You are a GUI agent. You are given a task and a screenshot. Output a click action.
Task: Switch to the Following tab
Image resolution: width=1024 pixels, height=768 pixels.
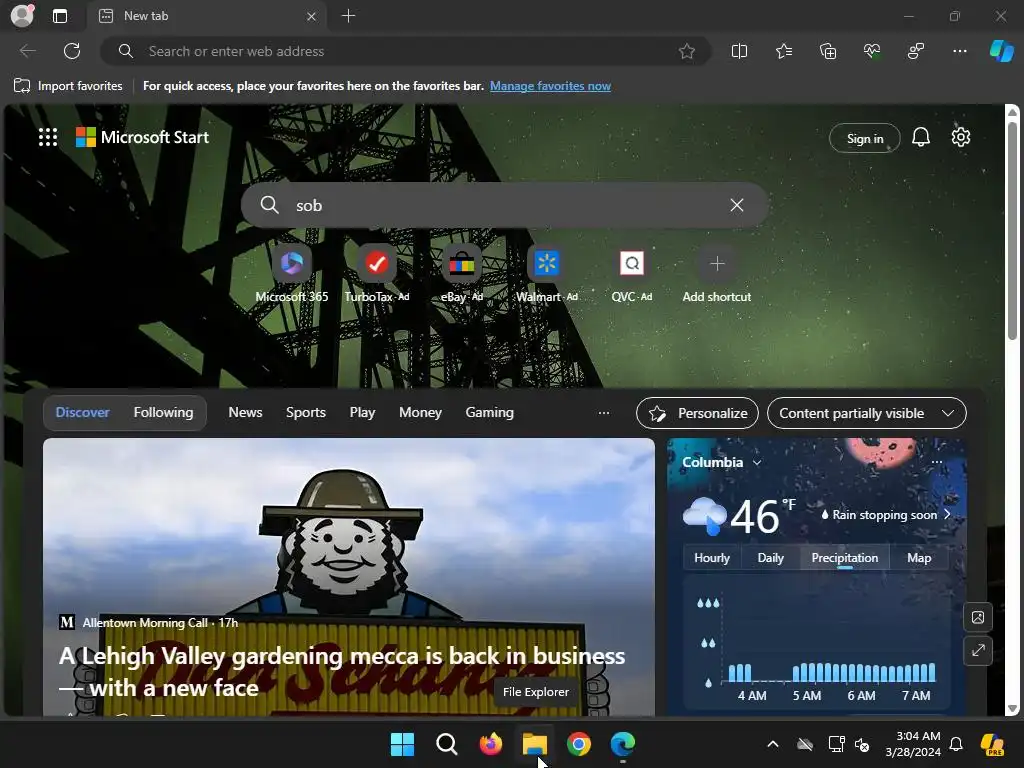click(163, 412)
